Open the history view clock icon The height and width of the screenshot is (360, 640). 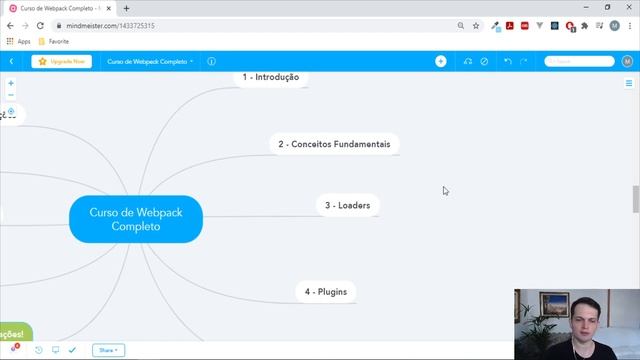(39, 350)
